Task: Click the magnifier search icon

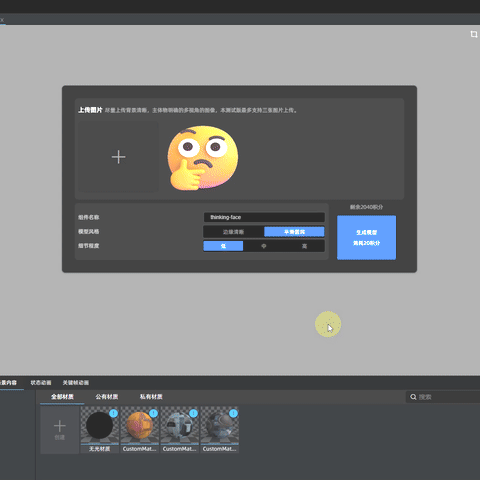Action: tap(413, 397)
